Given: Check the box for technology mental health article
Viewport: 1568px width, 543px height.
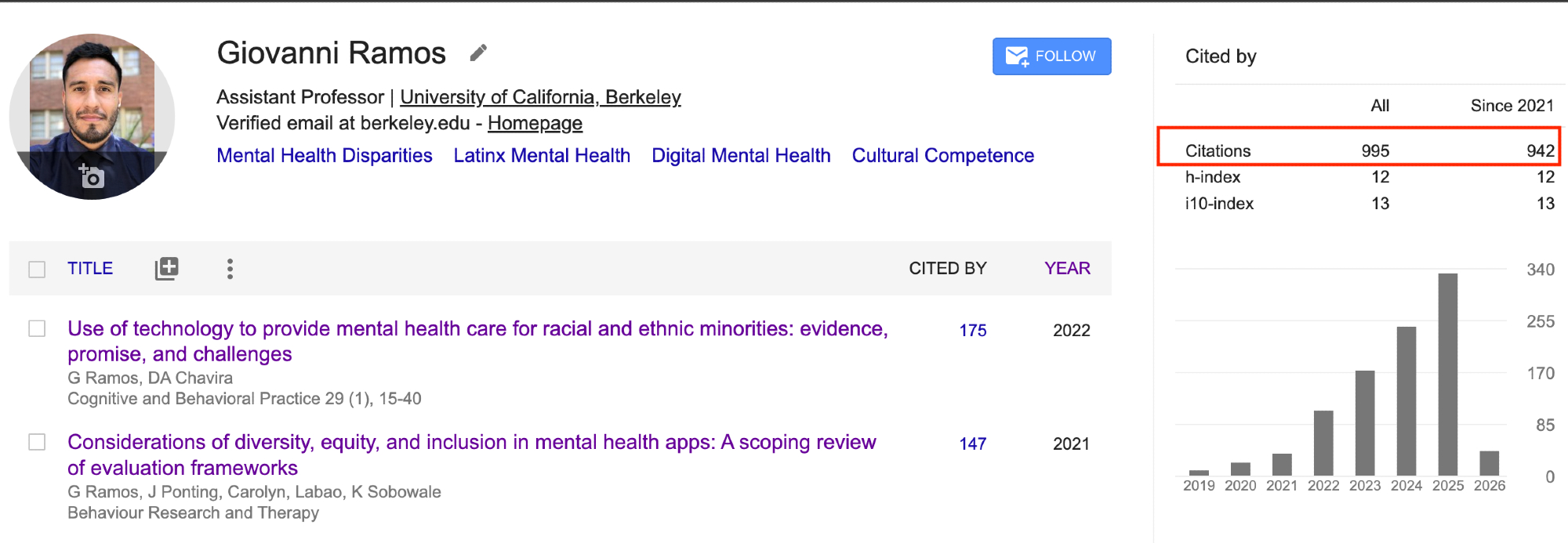Looking at the screenshot, I should (37, 328).
